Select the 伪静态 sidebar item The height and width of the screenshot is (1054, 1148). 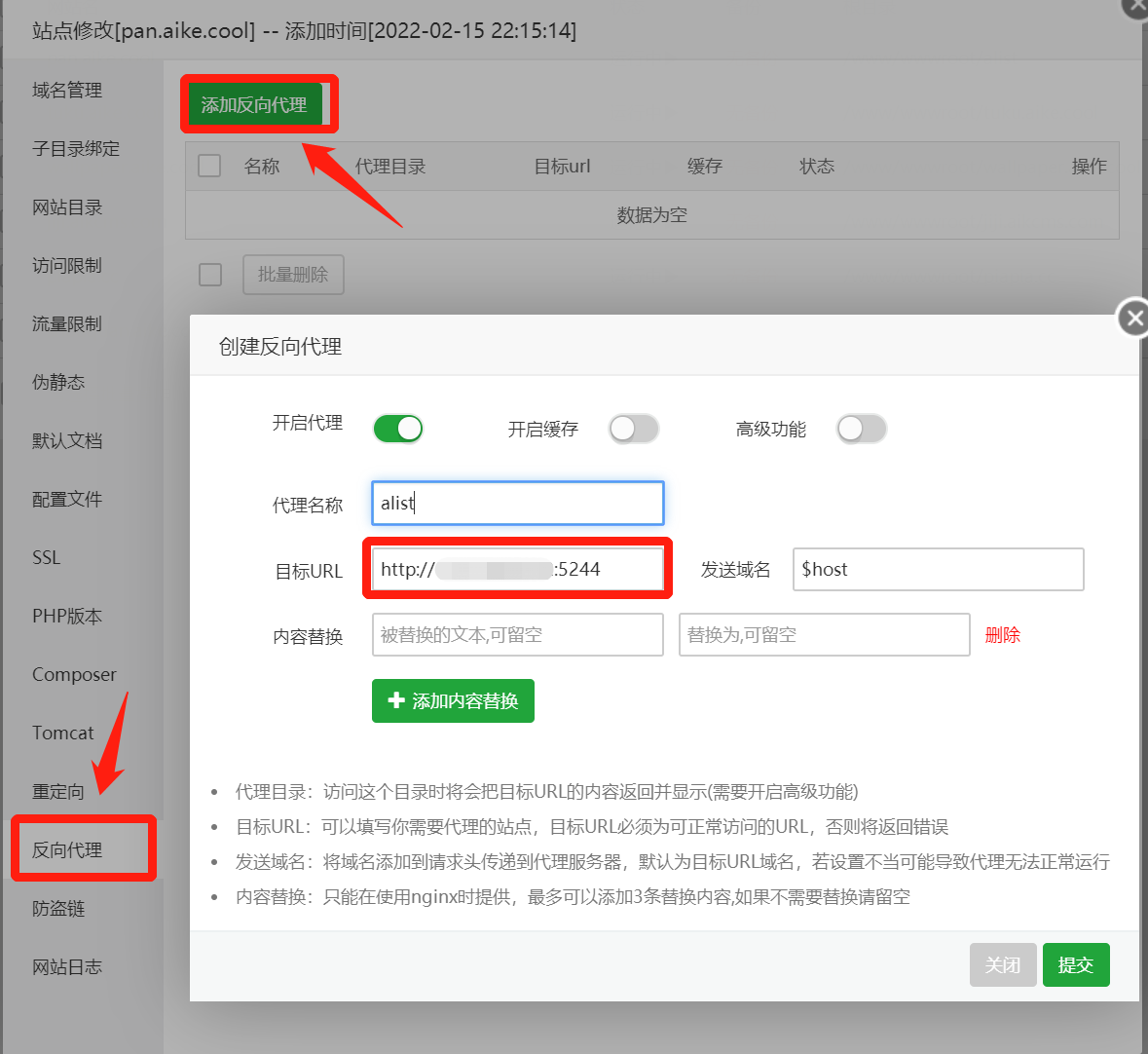[58, 382]
